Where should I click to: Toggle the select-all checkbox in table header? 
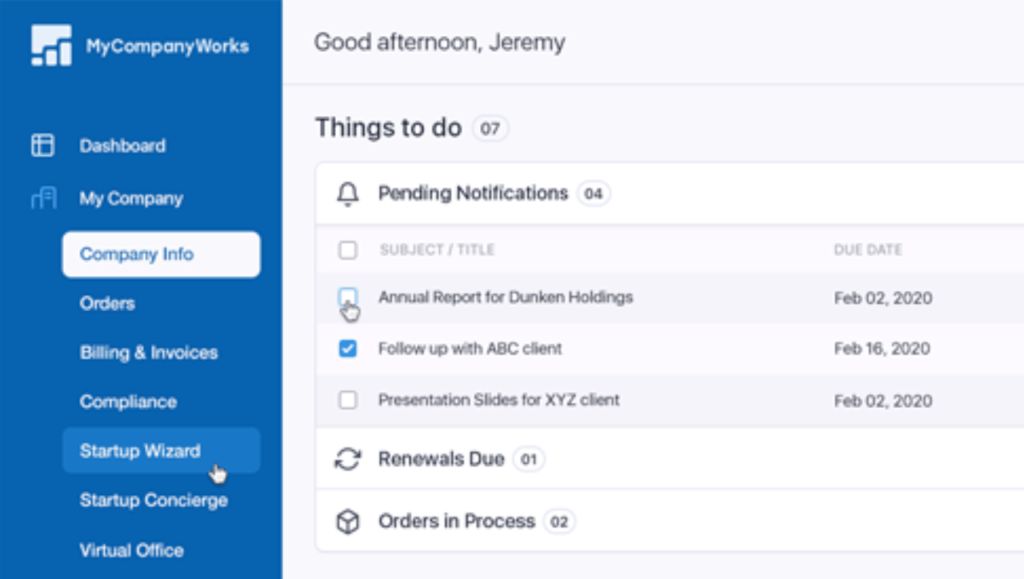click(x=347, y=250)
